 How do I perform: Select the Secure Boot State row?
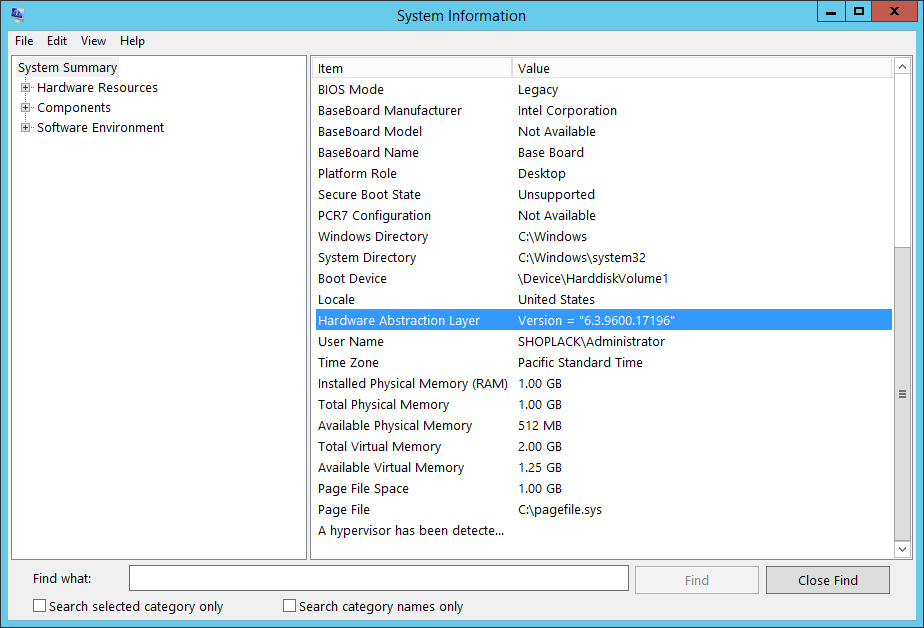pyautogui.click(x=603, y=194)
